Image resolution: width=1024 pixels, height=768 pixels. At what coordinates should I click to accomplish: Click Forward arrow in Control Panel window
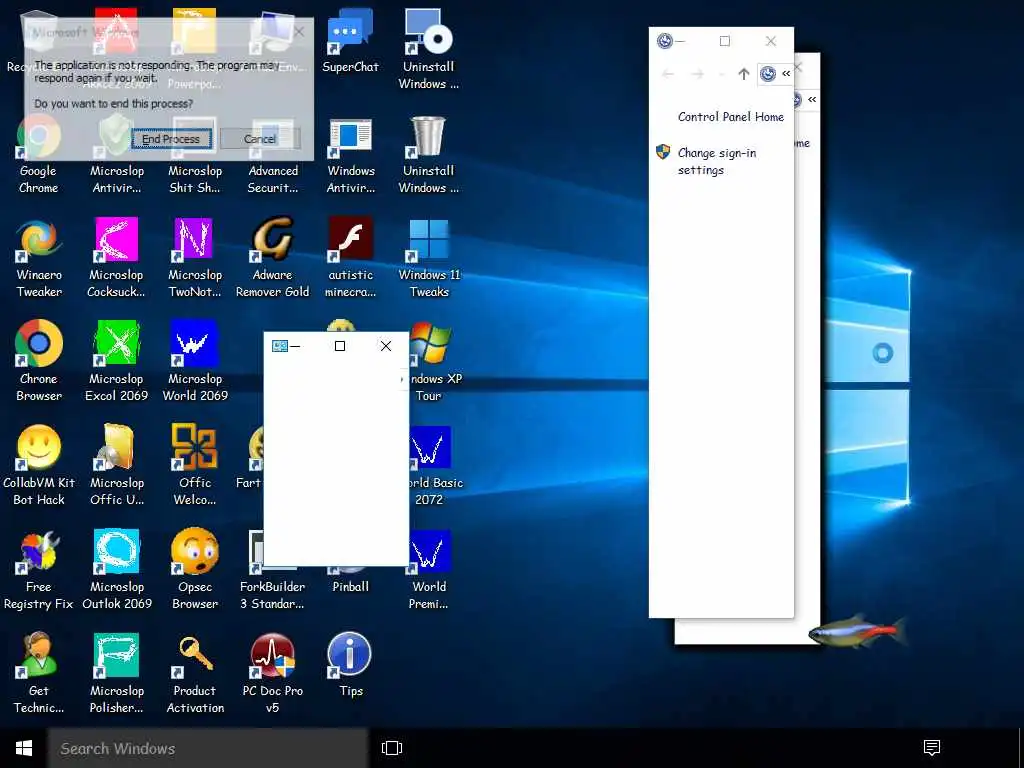[697, 74]
